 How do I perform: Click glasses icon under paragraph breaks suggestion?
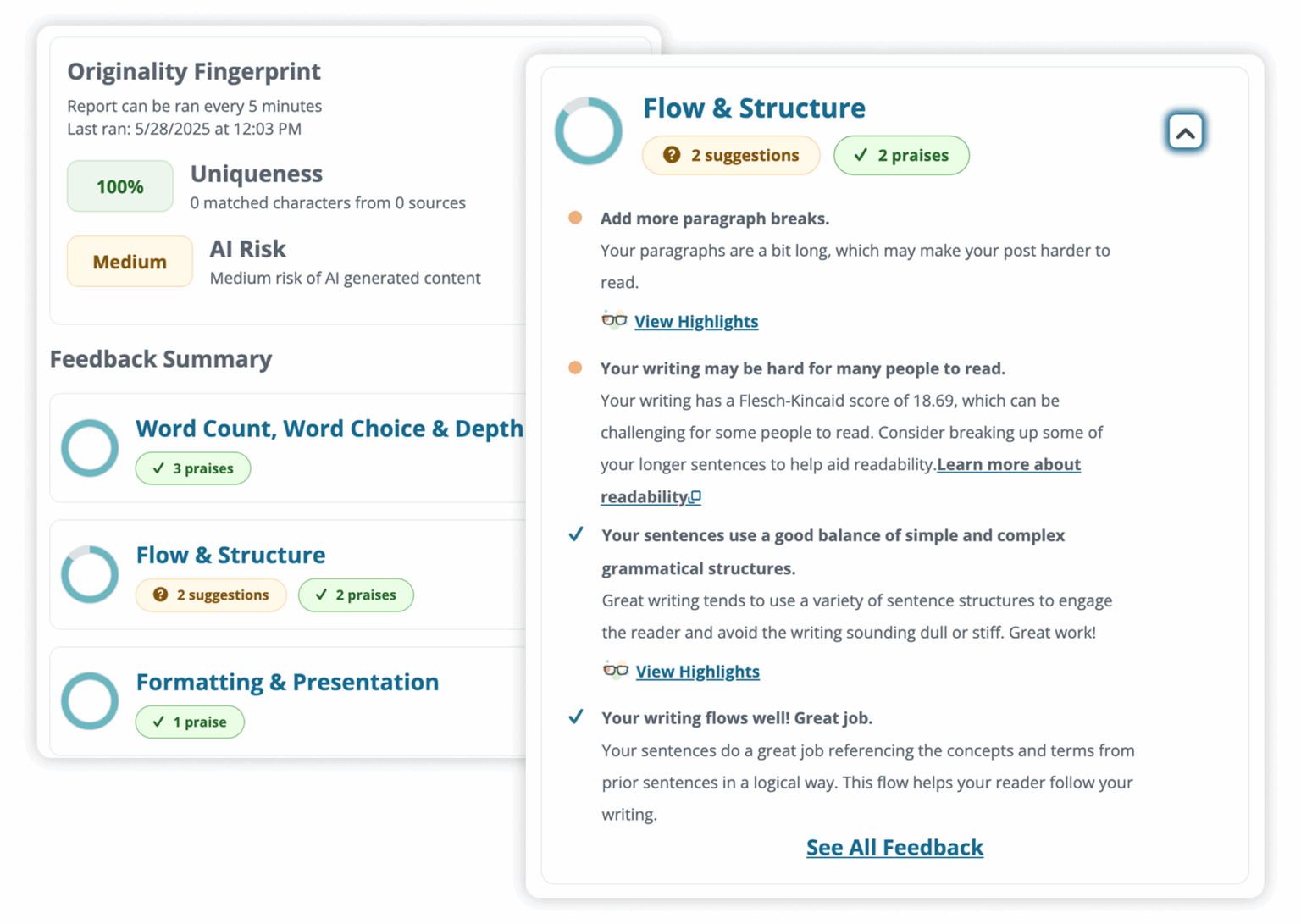614,320
